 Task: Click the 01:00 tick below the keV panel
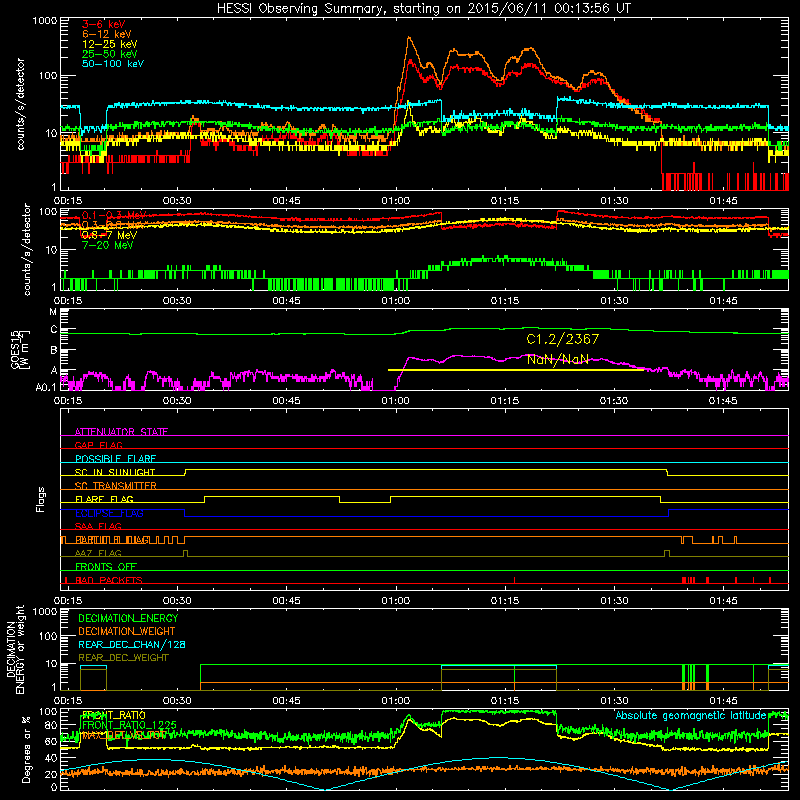point(395,201)
